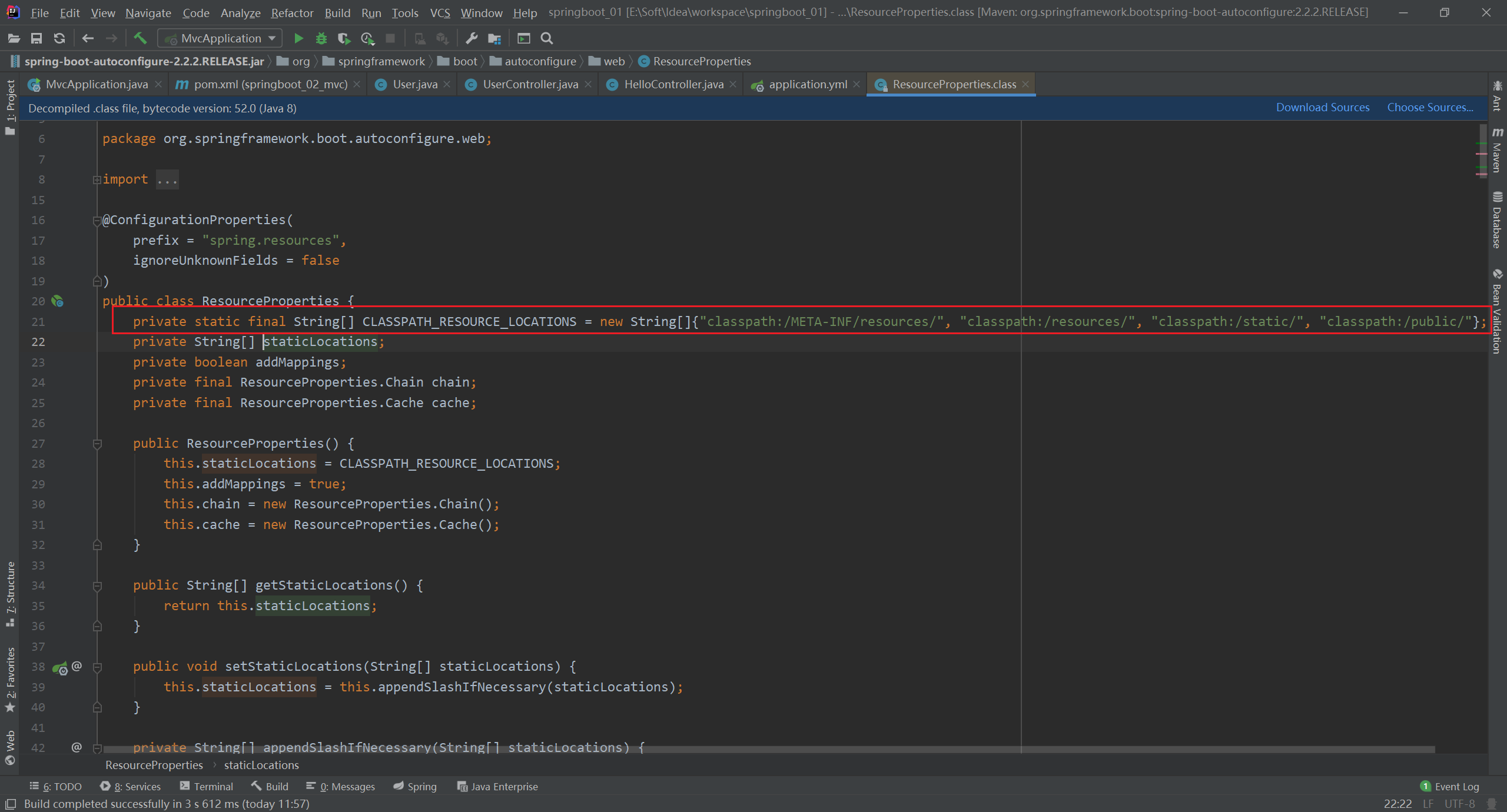Open the 8: Services tool window
This screenshot has height=812, width=1507.
click(130, 786)
